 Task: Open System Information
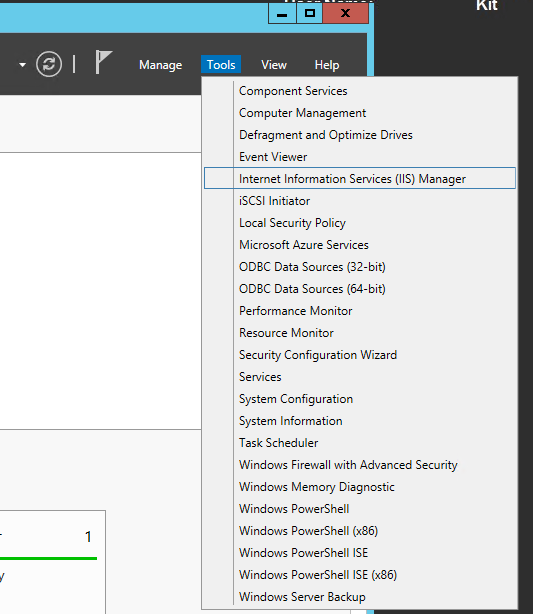click(360, 421)
